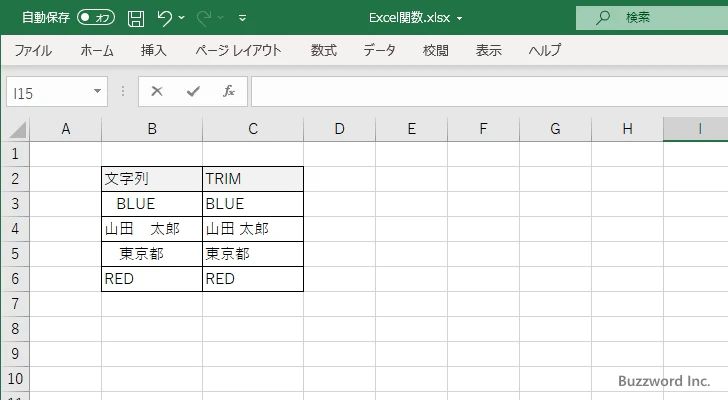This screenshot has width=728, height=400.
Task: Click into the formula bar input
Action: coord(489,91)
